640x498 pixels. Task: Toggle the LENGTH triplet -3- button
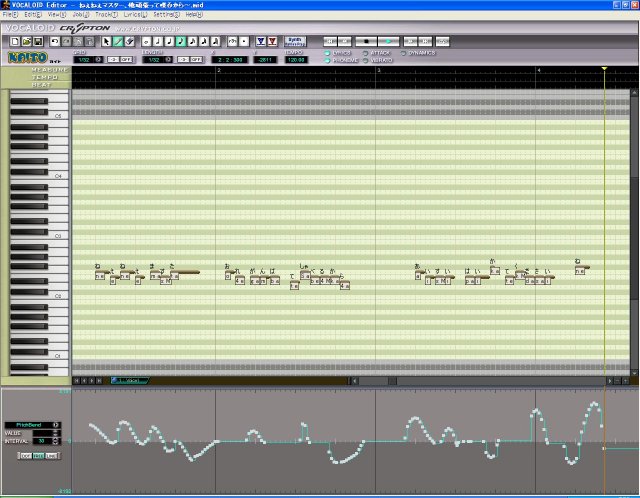(183, 60)
